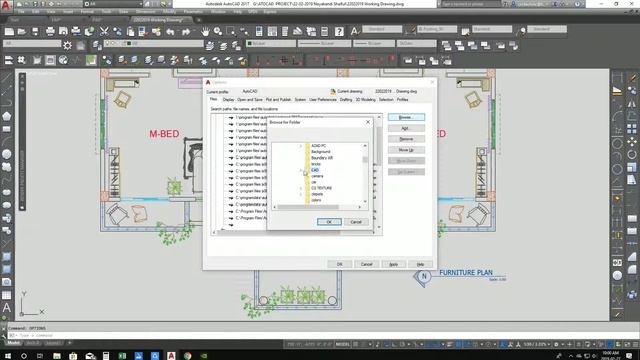Click the Remove button in Options
The height and width of the screenshot is (360, 640).
406,139
